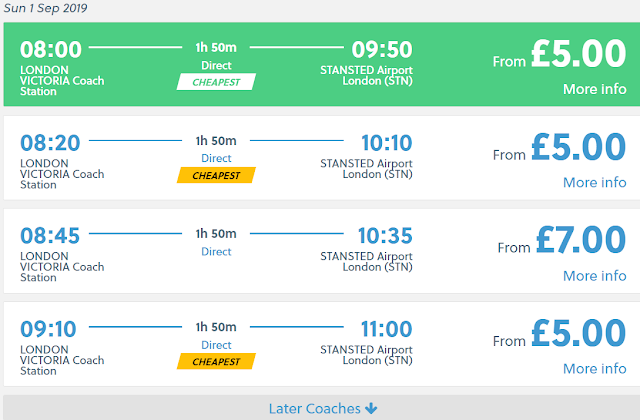Click the white CHEAPEST badge on 08:00 coach
This screenshot has height=420, width=640.
click(x=216, y=82)
